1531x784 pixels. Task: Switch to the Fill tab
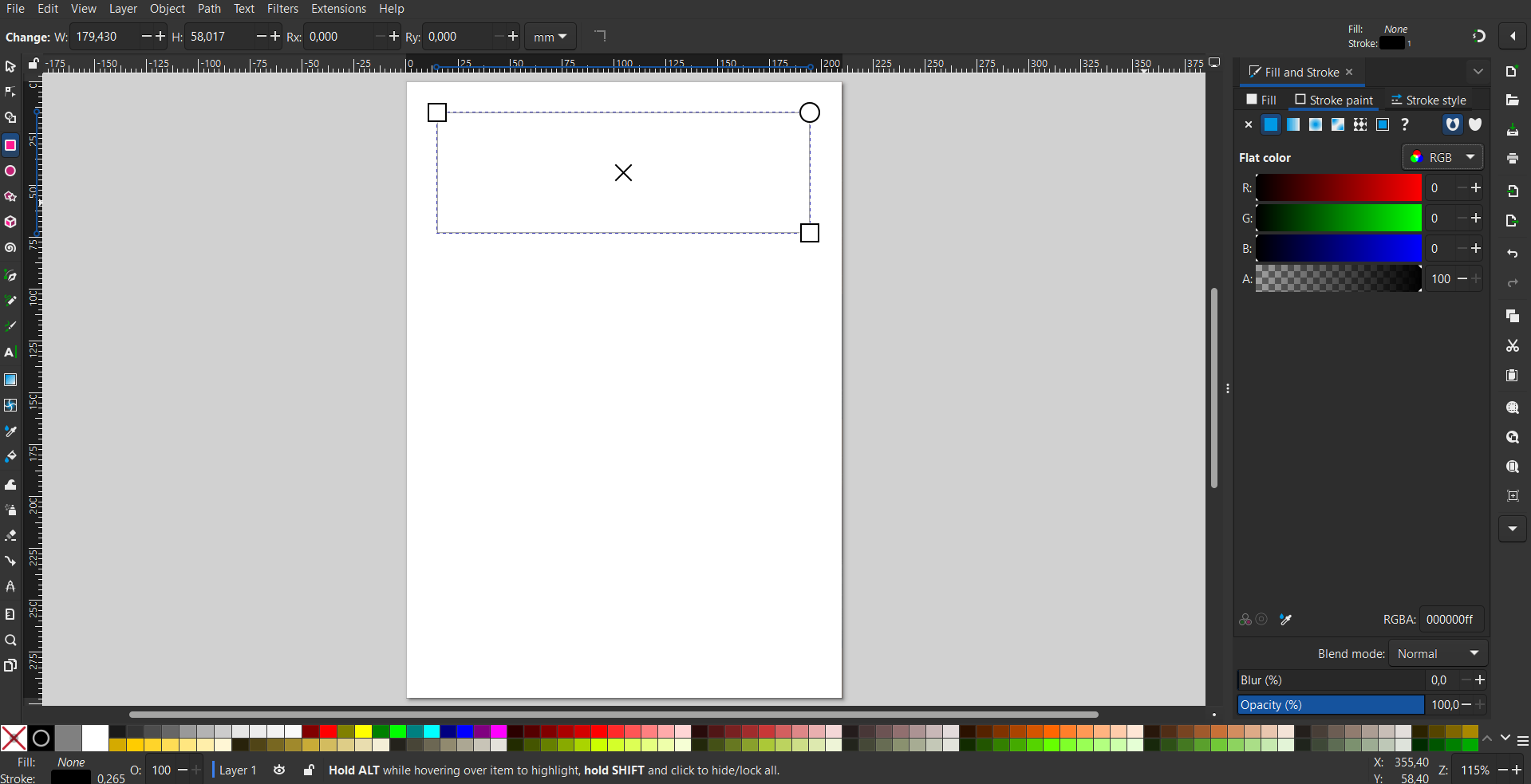(x=1261, y=100)
